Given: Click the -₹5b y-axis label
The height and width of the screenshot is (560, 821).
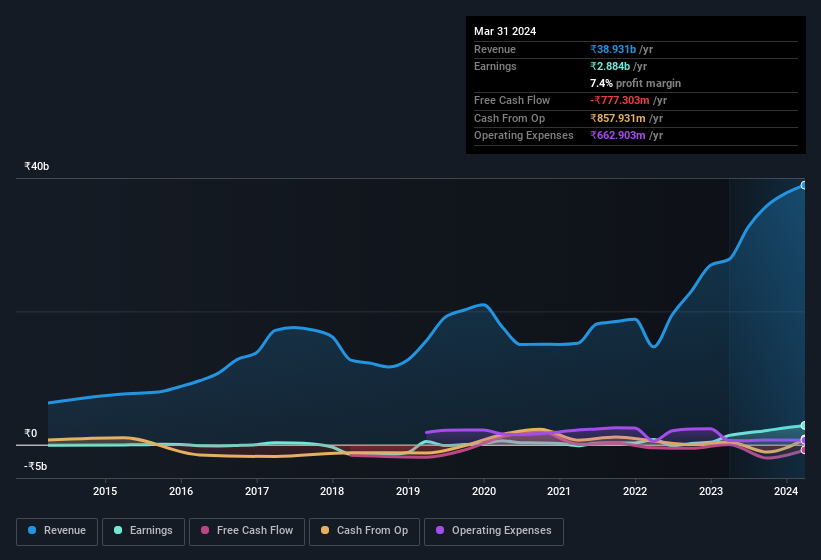Looking at the screenshot, I should click(37, 466).
